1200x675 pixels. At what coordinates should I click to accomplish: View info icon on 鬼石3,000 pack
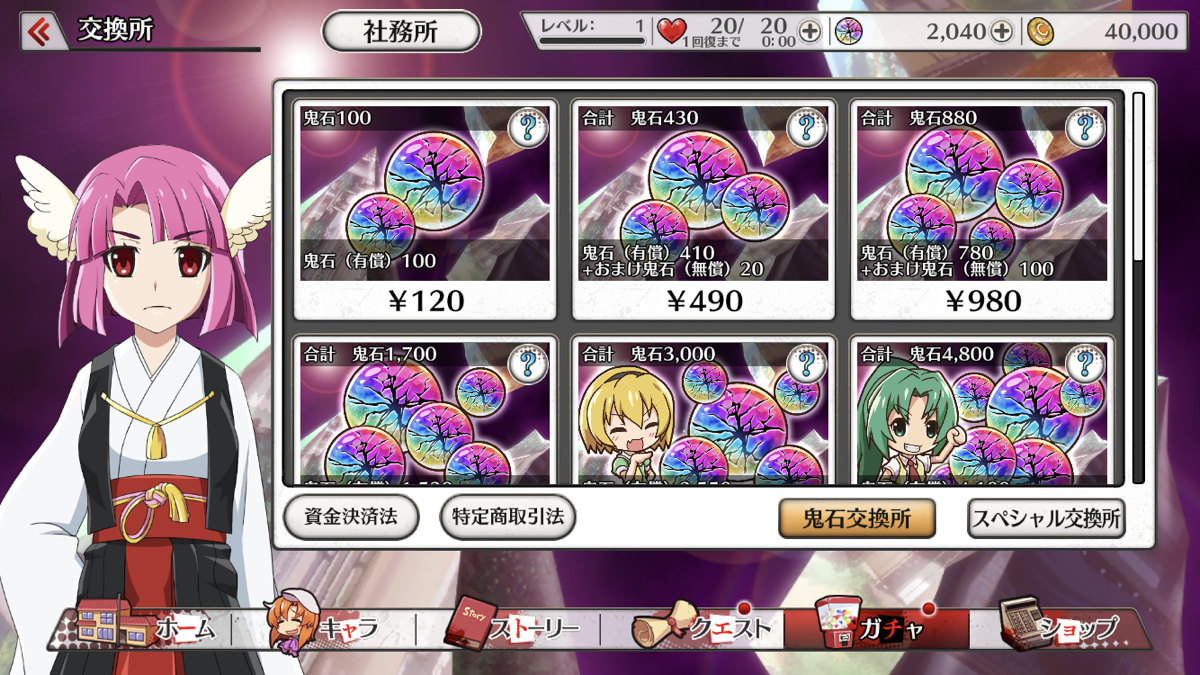806,364
